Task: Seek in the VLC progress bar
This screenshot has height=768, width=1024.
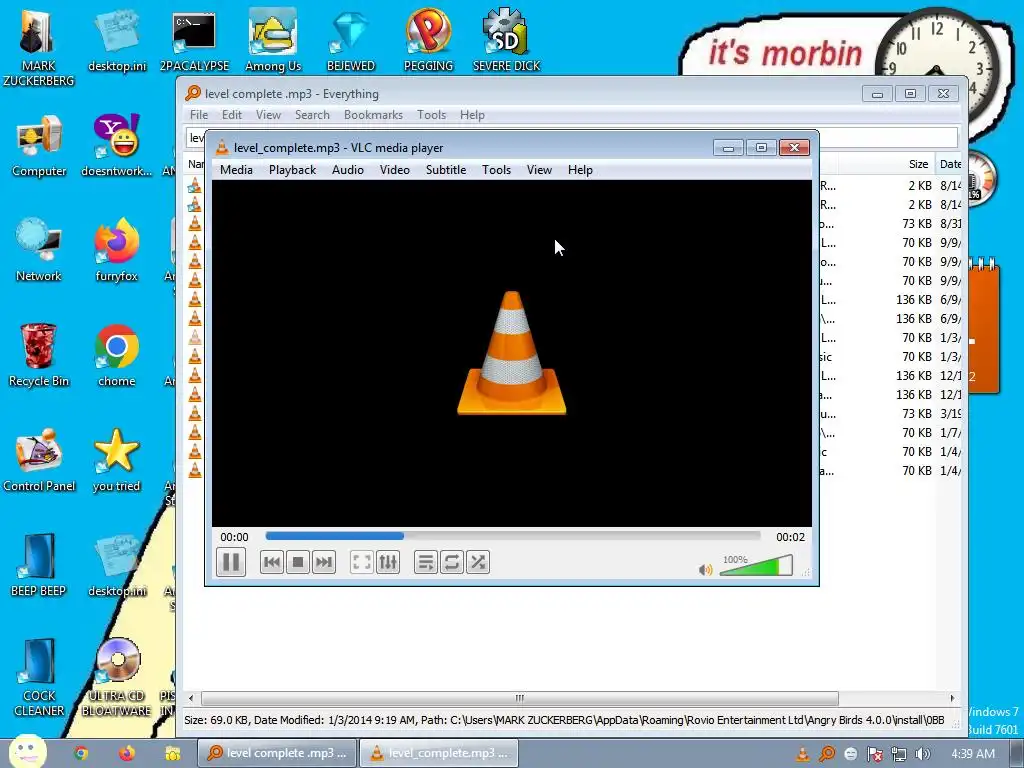Action: coord(513,536)
